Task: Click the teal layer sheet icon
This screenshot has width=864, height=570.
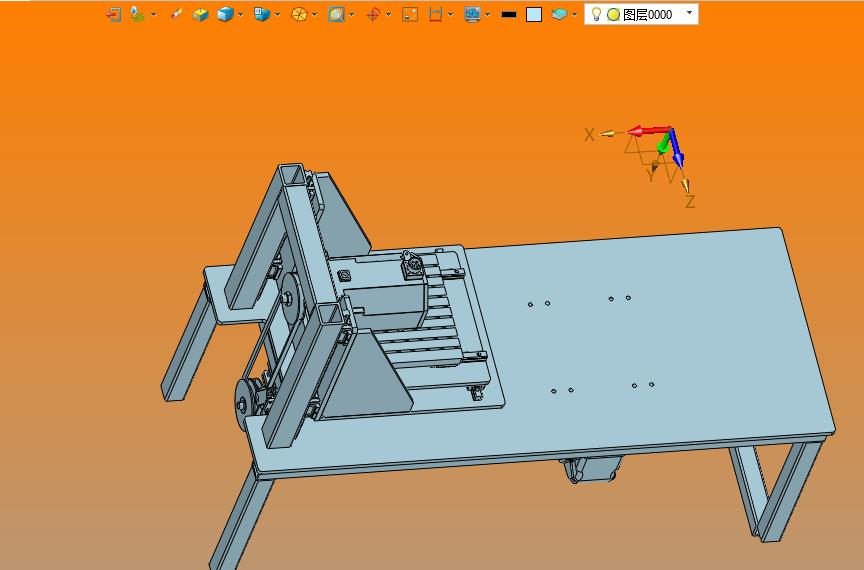Action: (x=559, y=14)
